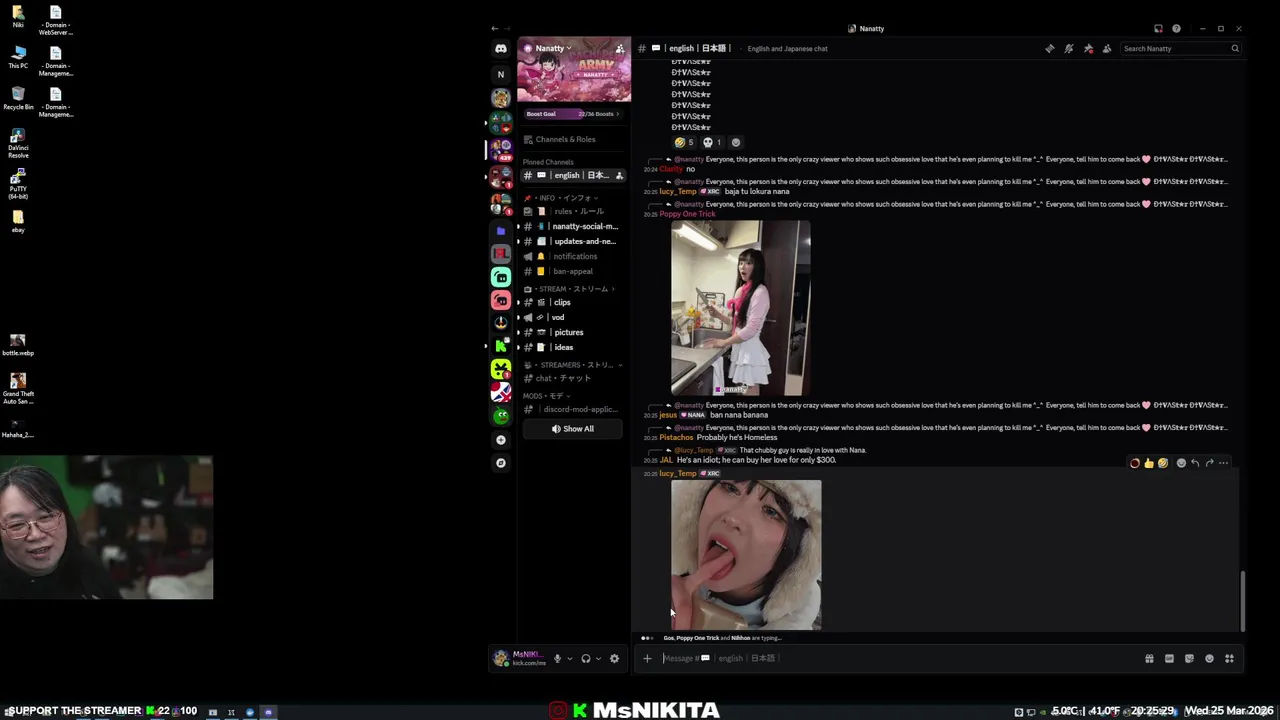This screenshot has height=720, width=1280.
Task: Collapse the INFO category
Action: 566,198
